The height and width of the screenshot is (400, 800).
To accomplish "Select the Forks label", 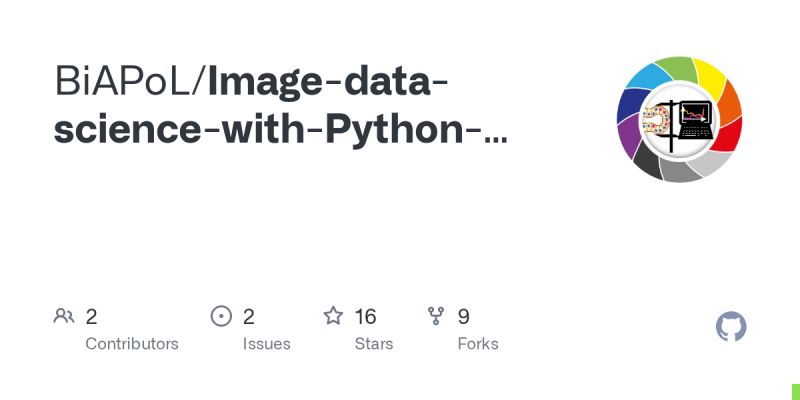I will tap(478, 344).
